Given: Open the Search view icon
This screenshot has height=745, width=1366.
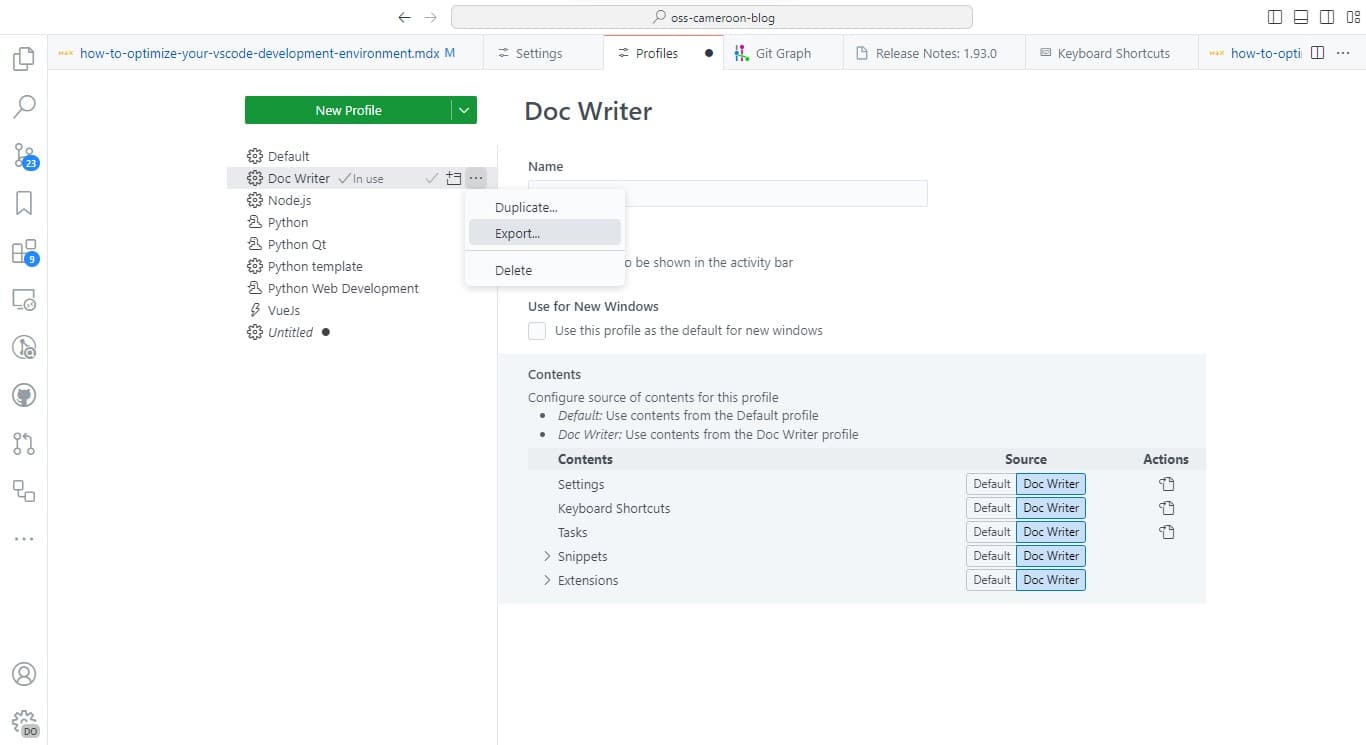Looking at the screenshot, I should coord(24,106).
